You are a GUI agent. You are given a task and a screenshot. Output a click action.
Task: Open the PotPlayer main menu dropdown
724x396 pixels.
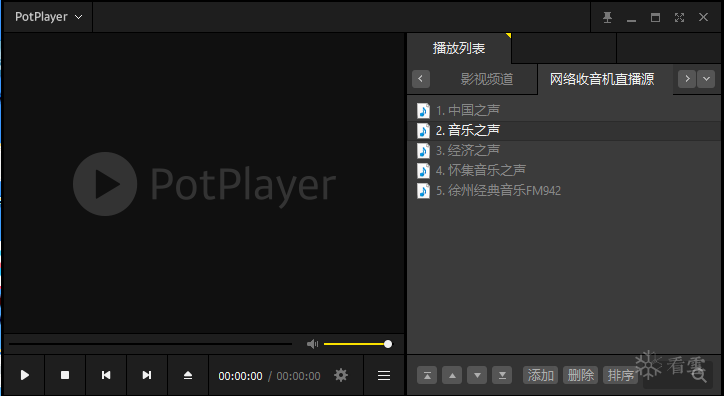click(48, 17)
